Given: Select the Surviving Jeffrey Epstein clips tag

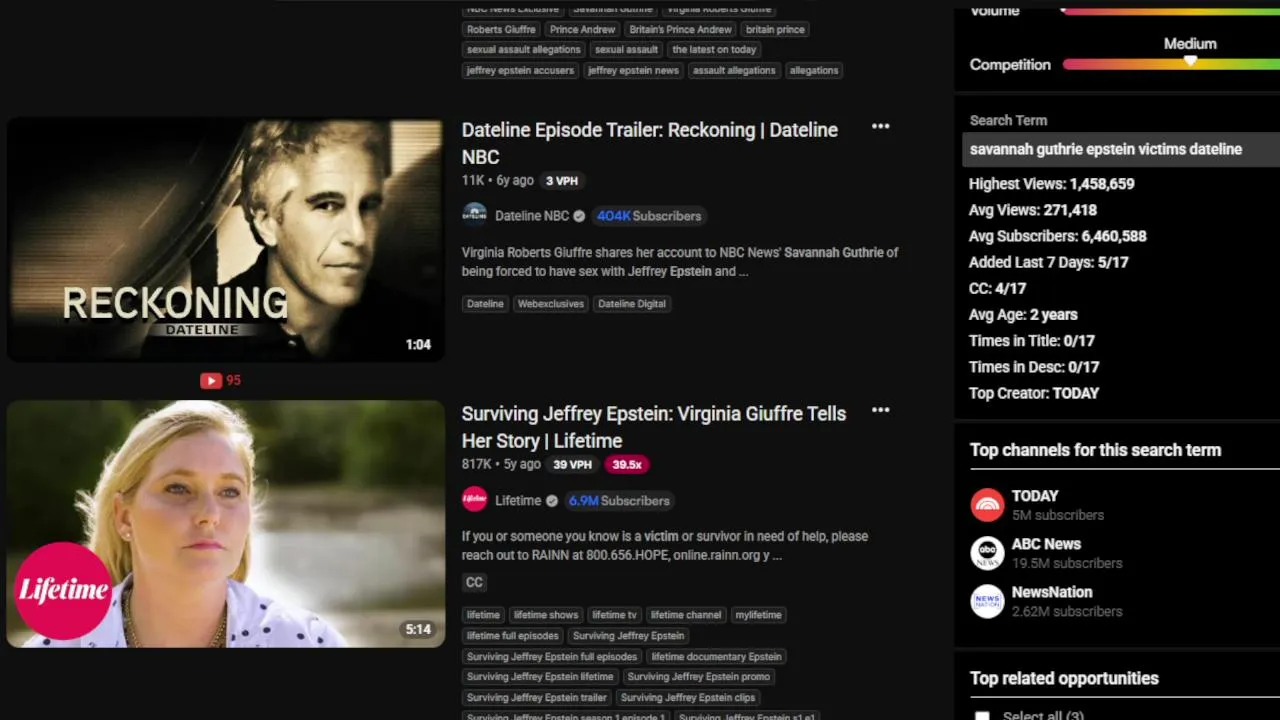Looking at the screenshot, I should click(x=687, y=698).
